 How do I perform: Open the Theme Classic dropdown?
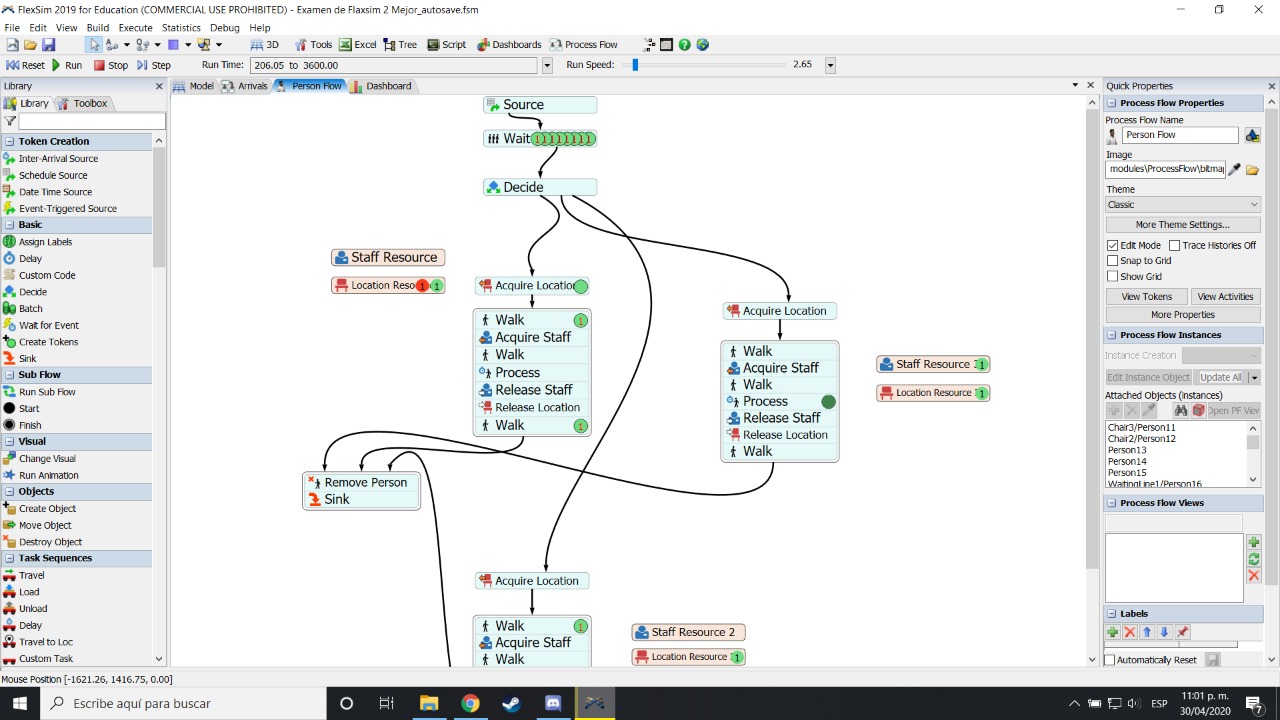click(1183, 204)
